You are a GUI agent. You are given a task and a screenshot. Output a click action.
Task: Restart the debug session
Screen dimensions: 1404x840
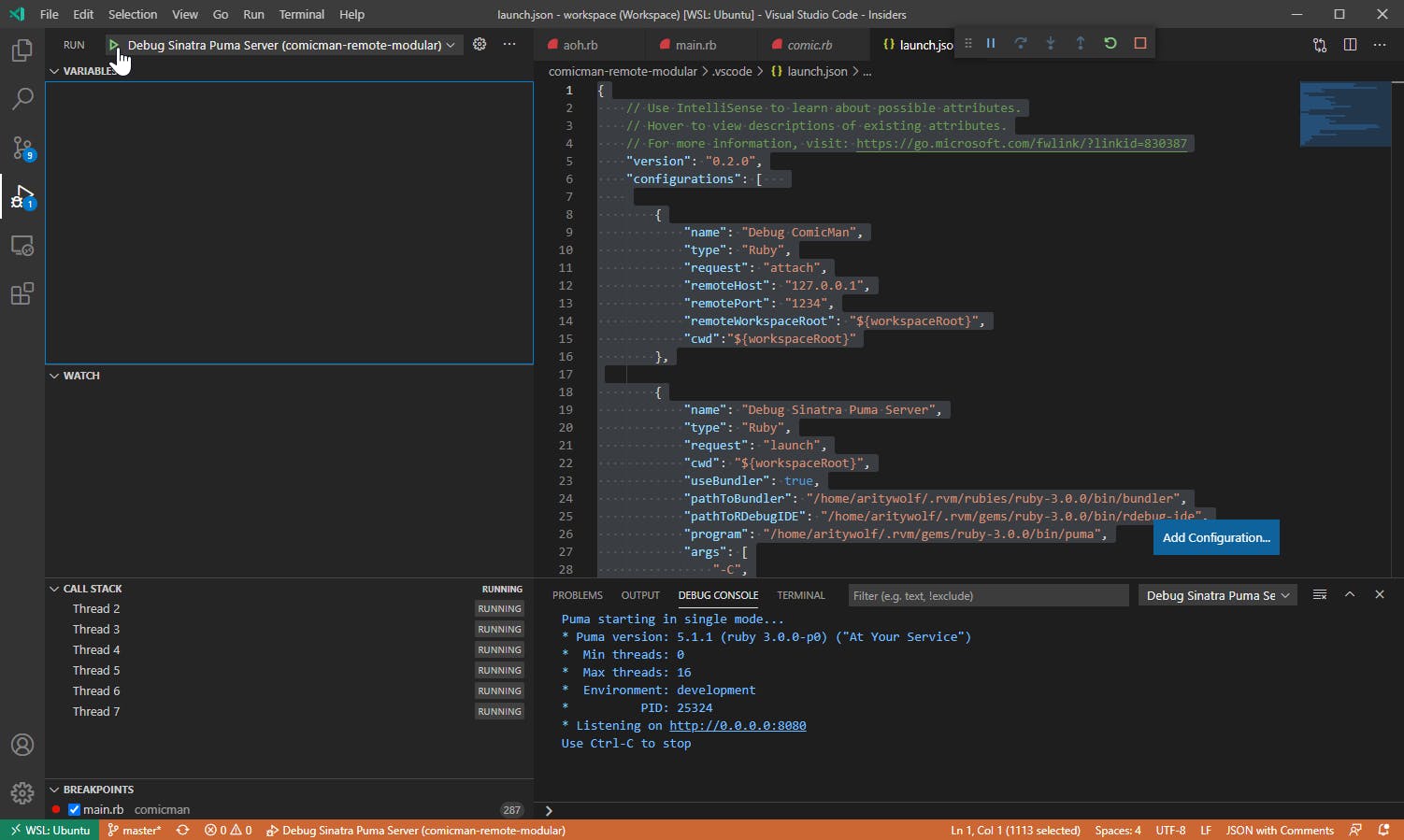[1110, 43]
